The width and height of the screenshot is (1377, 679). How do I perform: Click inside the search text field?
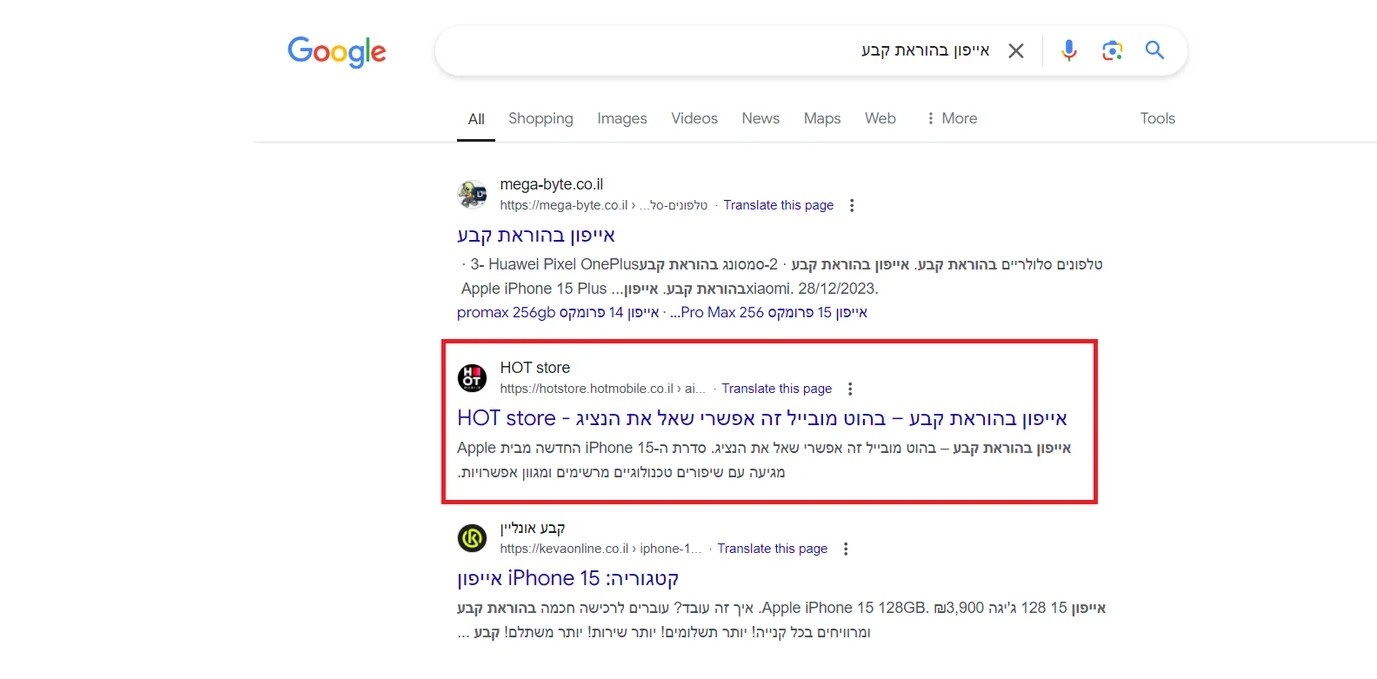(700, 51)
